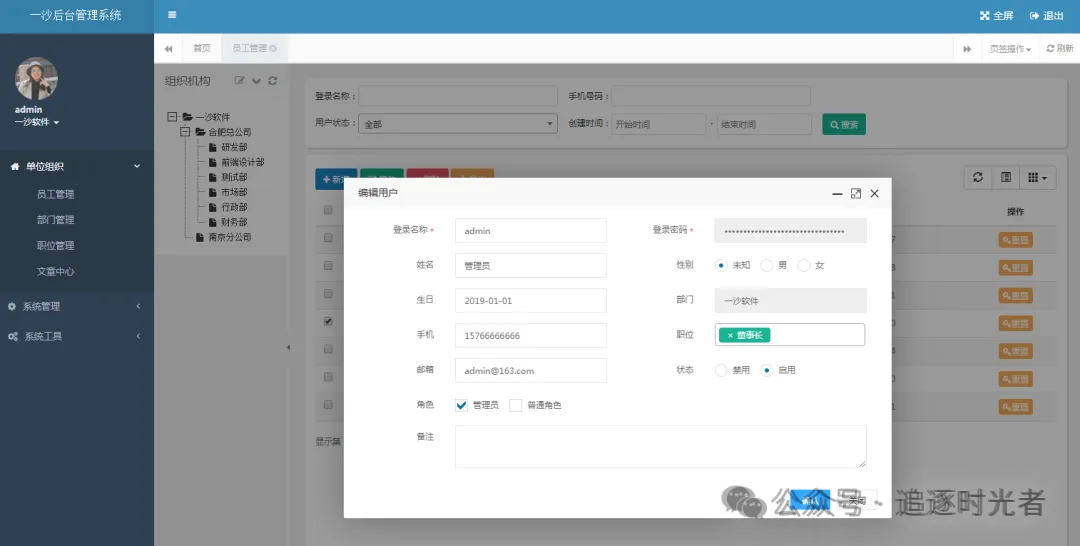Select the 女 gender radio button
1080x546 pixels.
pos(803,265)
